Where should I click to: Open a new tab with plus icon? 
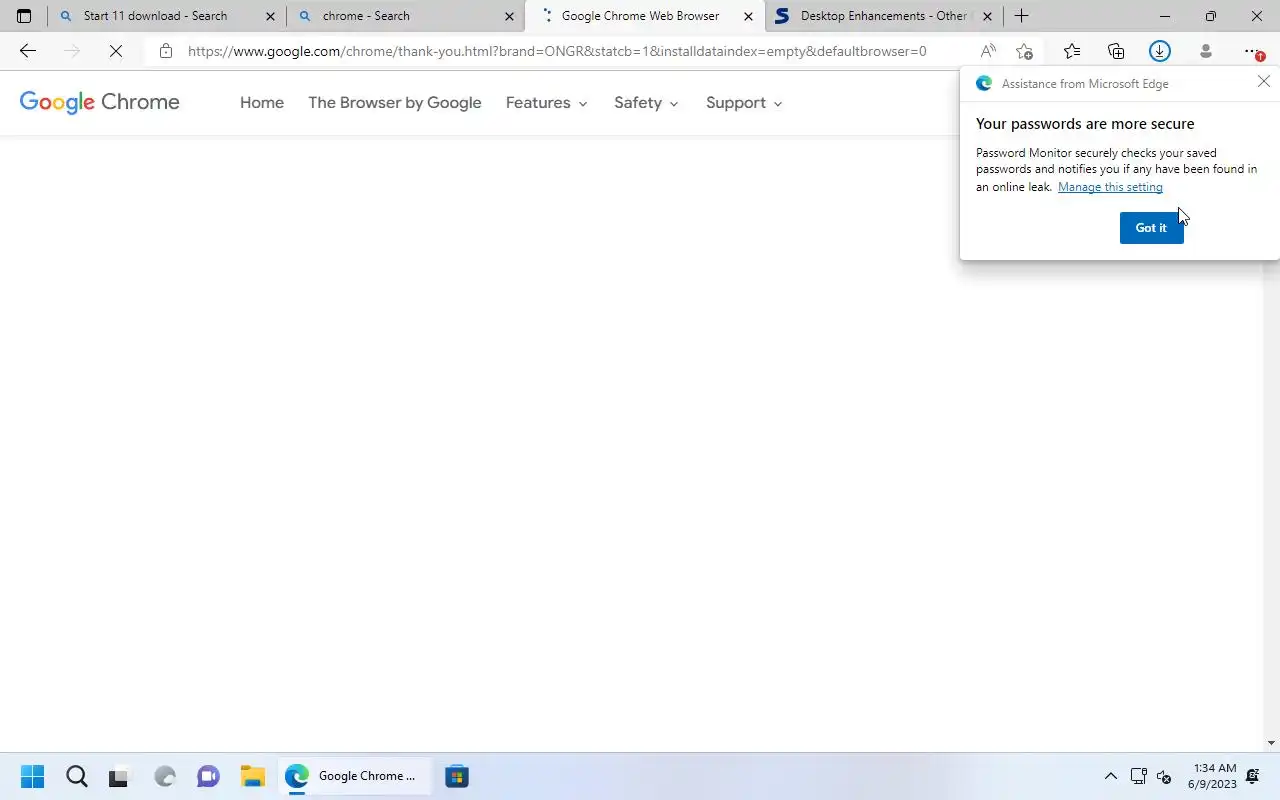point(1021,16)
